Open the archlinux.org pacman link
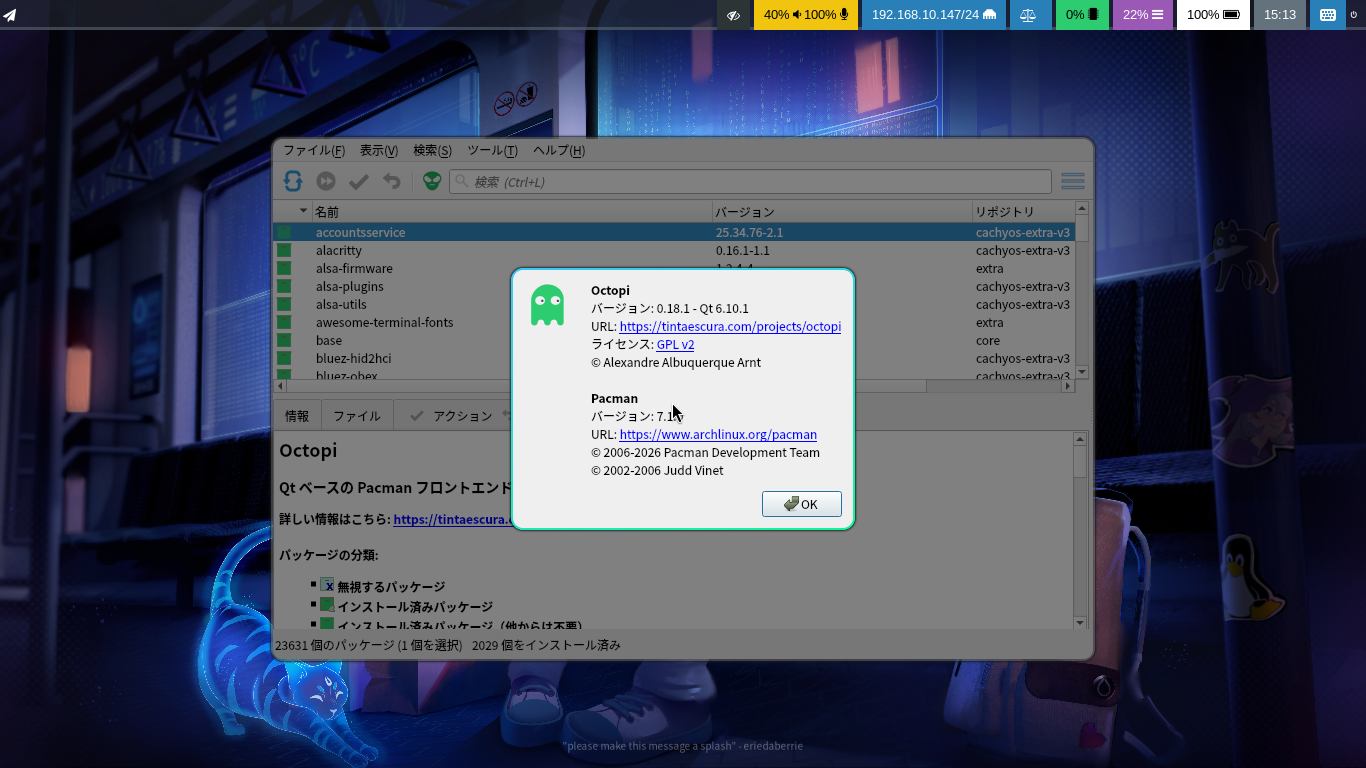Image resolution: width=1366 pixels, height=768 pixels. pyautogui.click(x=718, y=435)
